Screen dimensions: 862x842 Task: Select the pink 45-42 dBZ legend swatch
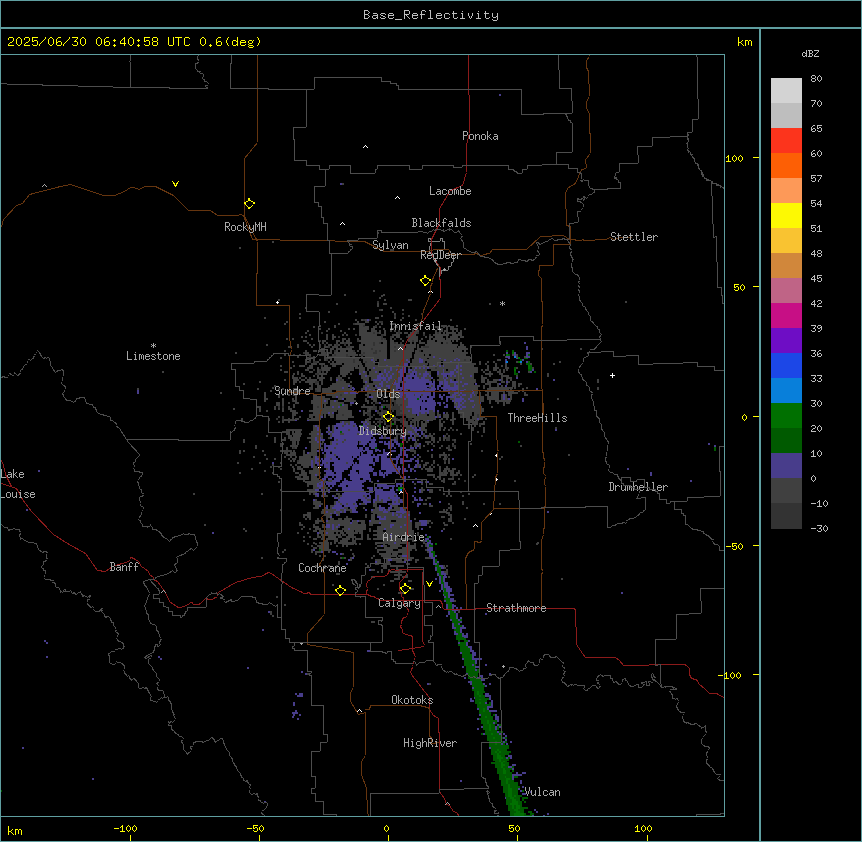(786, 291)
